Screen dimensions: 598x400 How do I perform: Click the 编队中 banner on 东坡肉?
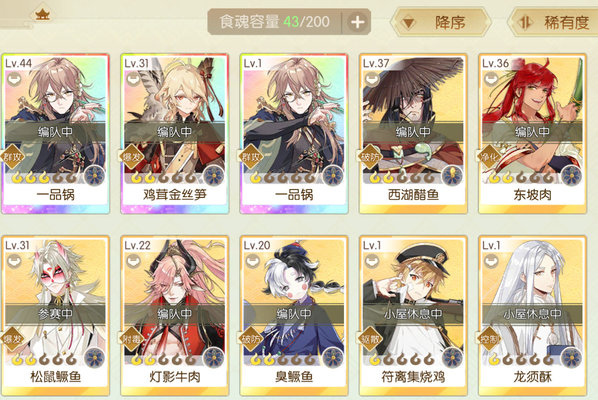click(x=532, y=132)
